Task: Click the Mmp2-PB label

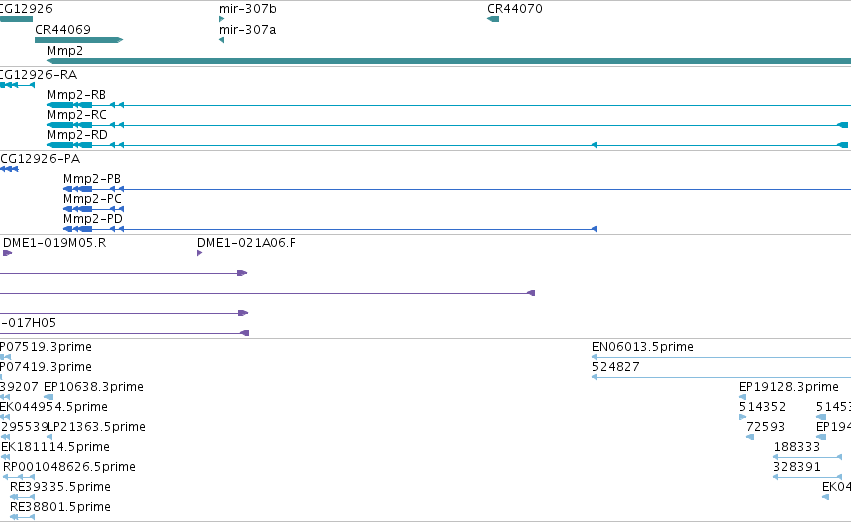Action: tap(92, 179)
